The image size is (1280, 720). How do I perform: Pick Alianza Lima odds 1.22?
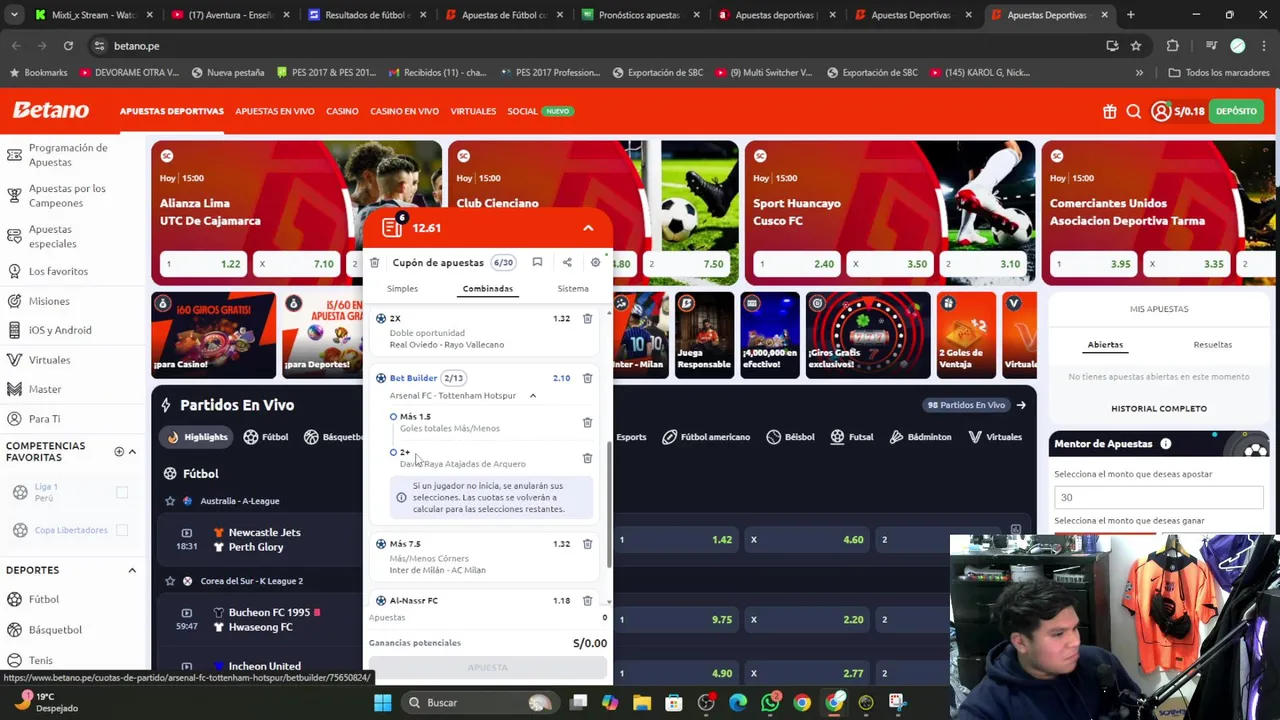point(205,264)
